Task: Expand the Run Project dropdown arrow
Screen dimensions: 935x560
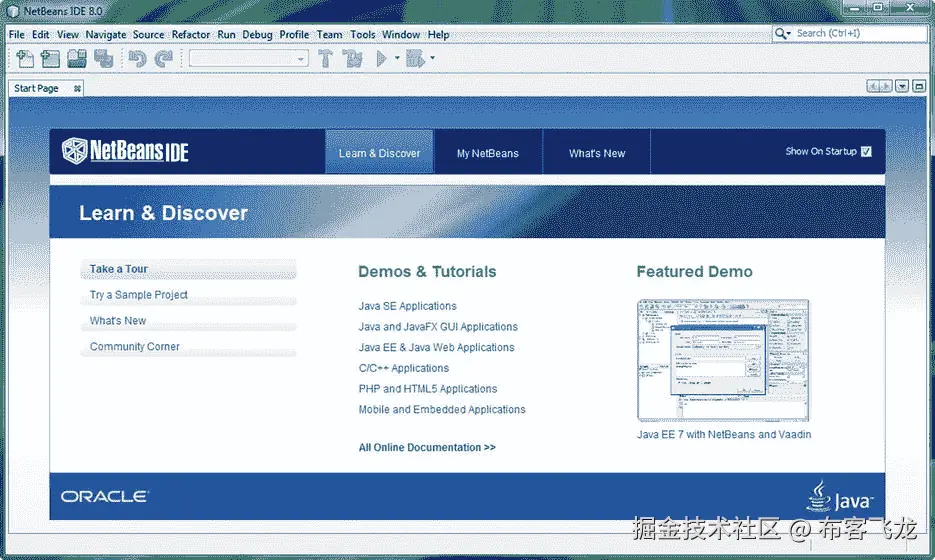Action: [397, 58]
